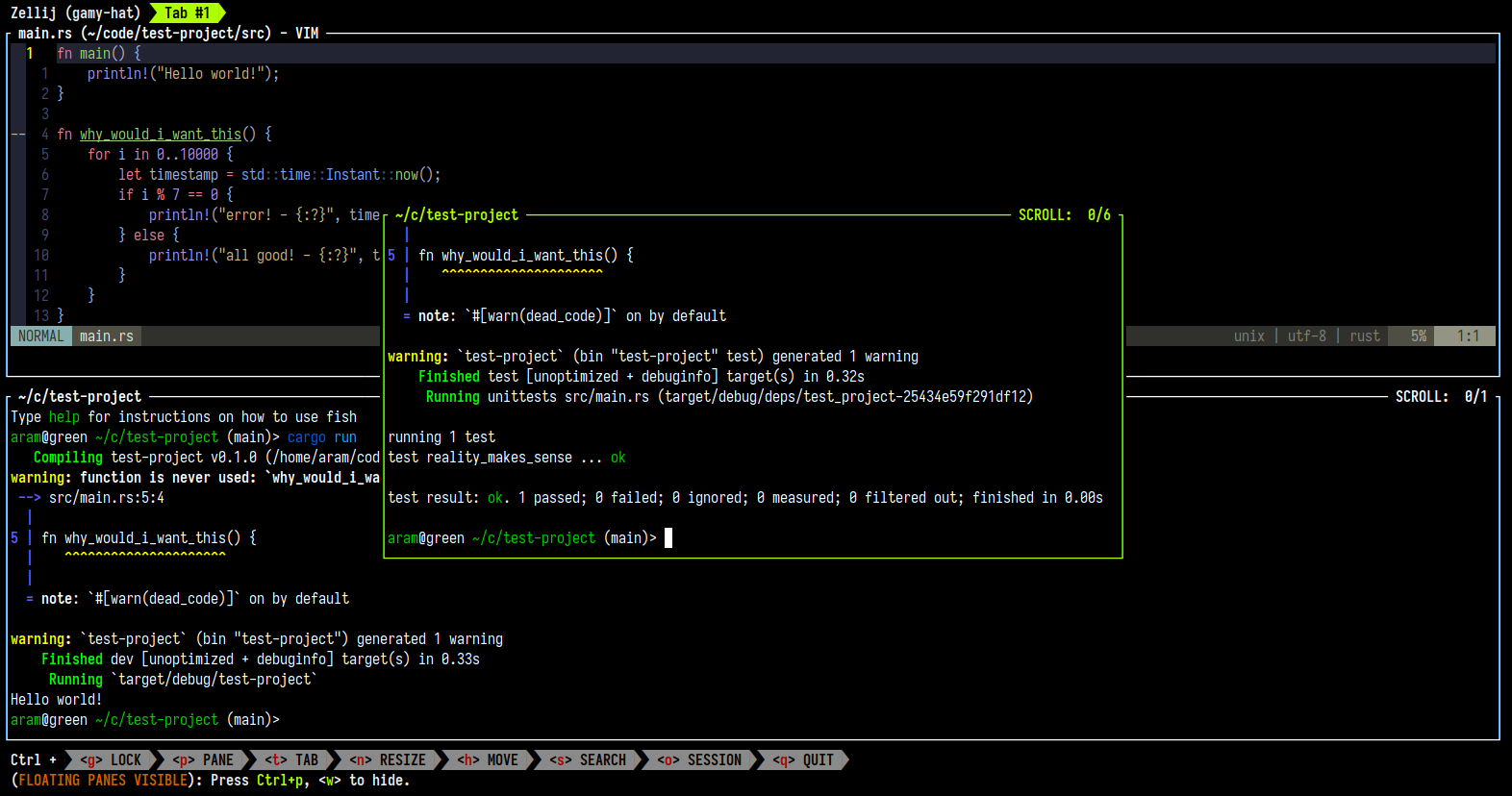This screenshot has width=1512, height=796.
Task: Click the SEARCH mode item in status bar
Action: click(x=588, y=759)
